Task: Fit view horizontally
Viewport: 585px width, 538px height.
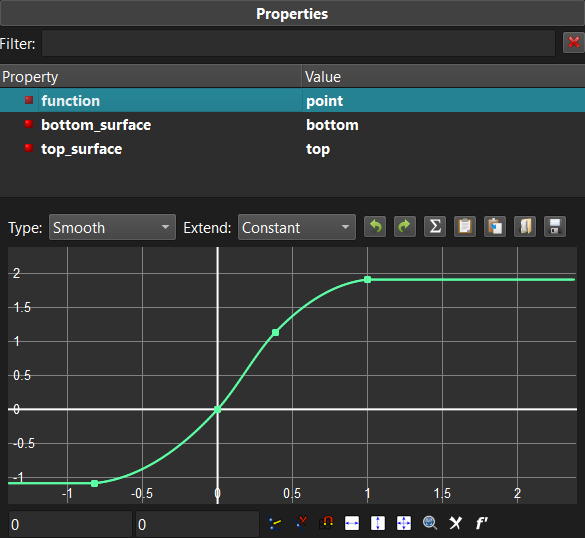Action: pyautogui.click(x=352, y=523)
